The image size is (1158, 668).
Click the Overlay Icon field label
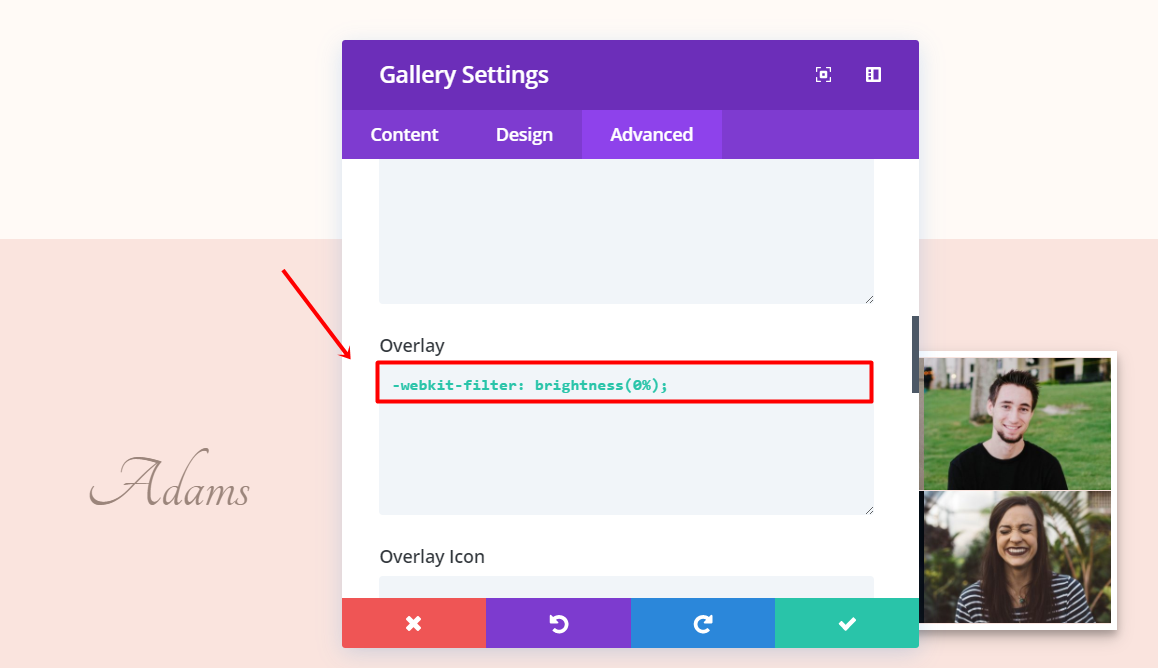tap(432, 557)
